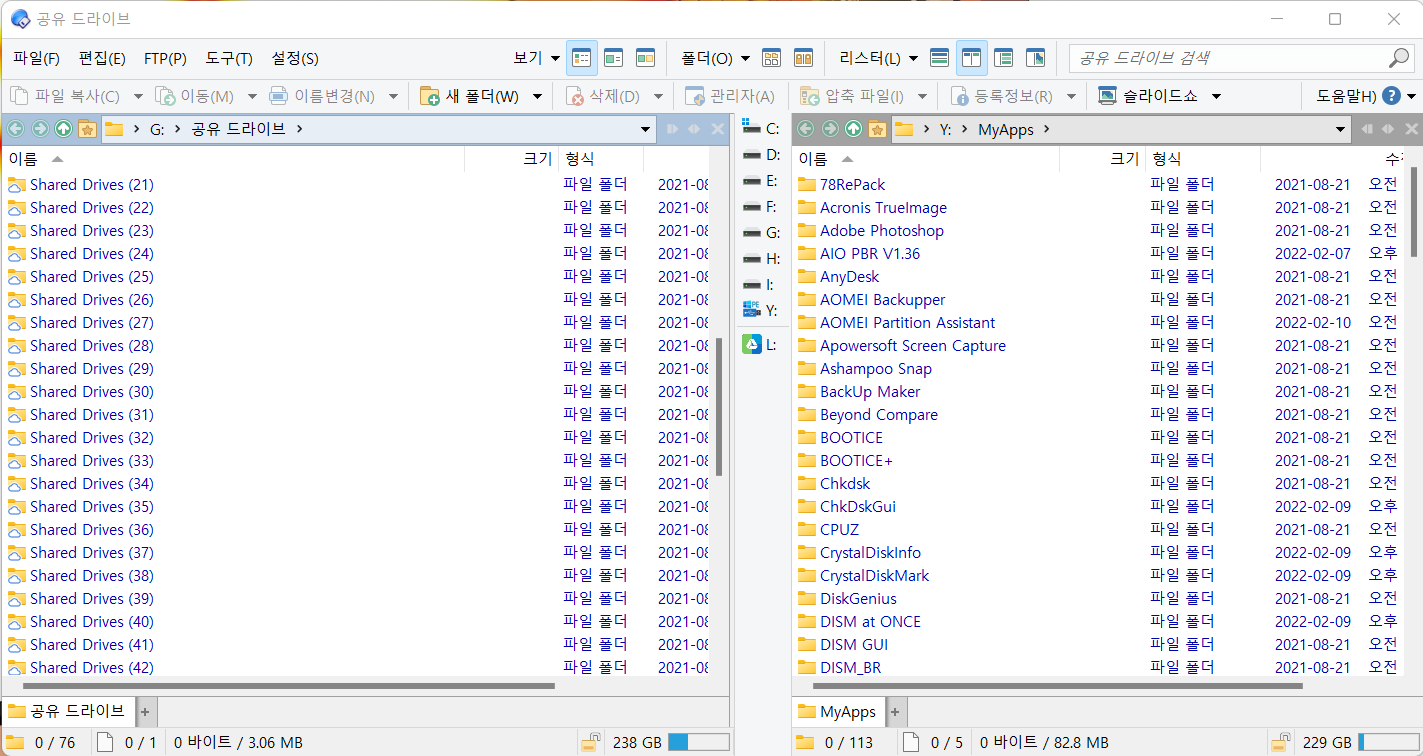
Task: Select drive C: in the drive bar
Action: [x=761, y=129]
